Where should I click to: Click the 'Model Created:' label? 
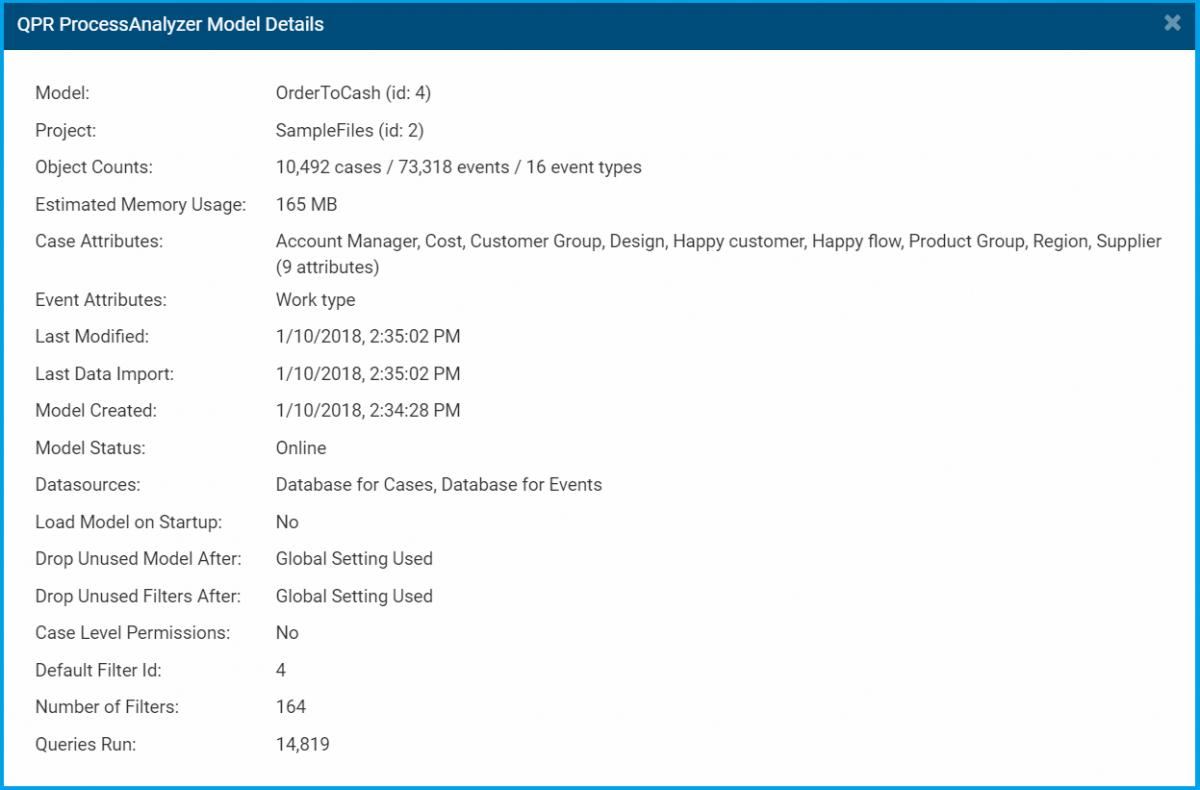(96, 410)
